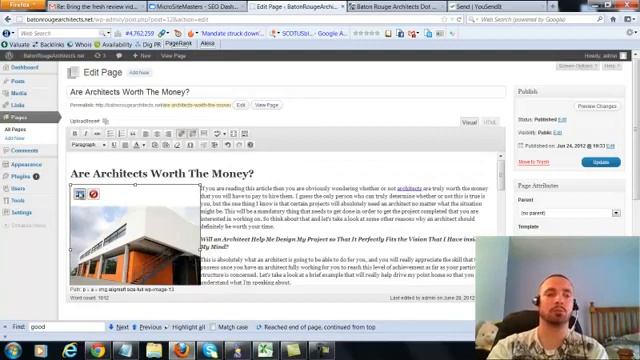The image size is (640, 360).
Task: Justify text with align full
Action: pos(125,145)
